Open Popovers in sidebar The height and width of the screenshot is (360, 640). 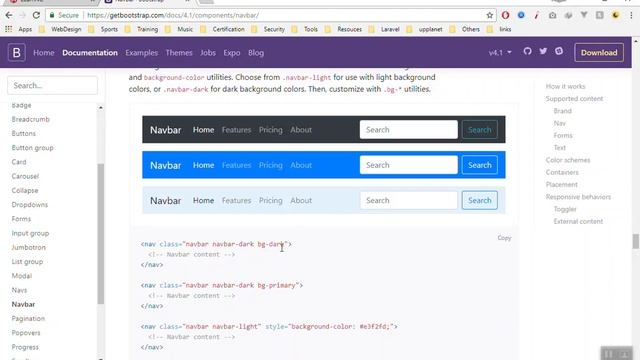click(26, 333)
